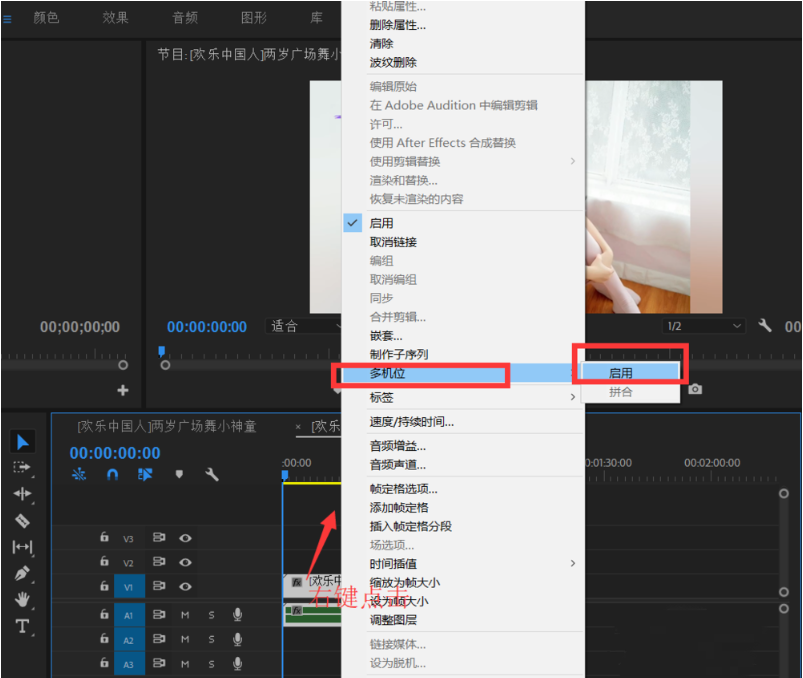The height and width of the screenshot is (678, 803).
Task: Open the 1/2 playback resolution dropdown
Action: tap(703, 324)
